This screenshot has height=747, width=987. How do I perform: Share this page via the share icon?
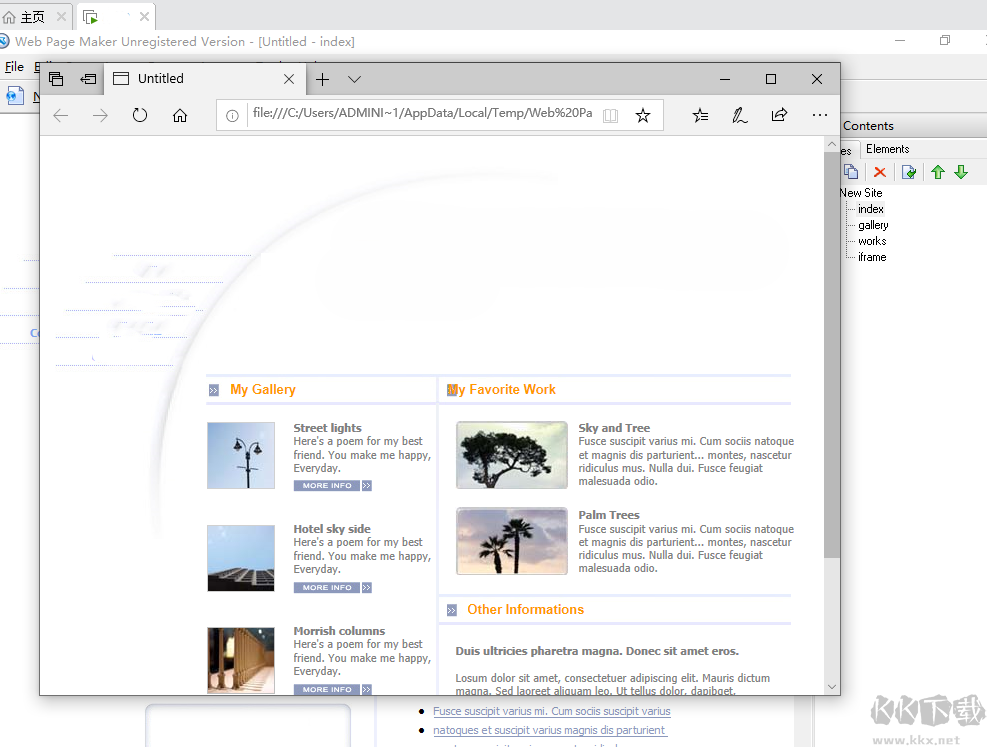coord(779,115)
